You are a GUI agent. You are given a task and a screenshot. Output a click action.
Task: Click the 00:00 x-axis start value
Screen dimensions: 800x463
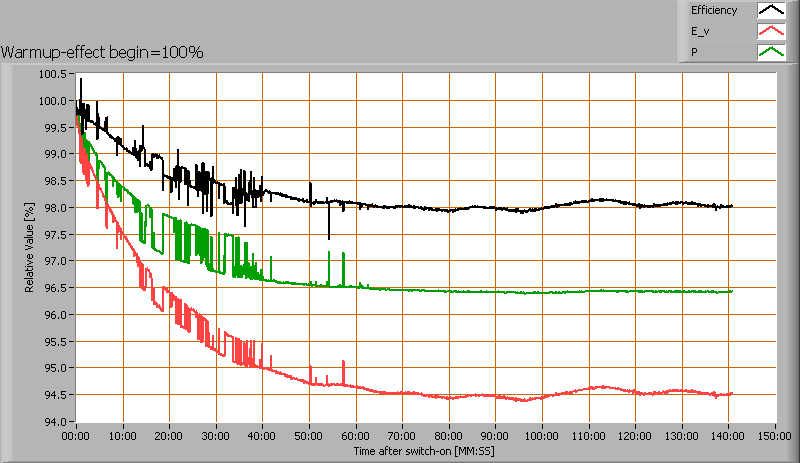pos(76,437)
